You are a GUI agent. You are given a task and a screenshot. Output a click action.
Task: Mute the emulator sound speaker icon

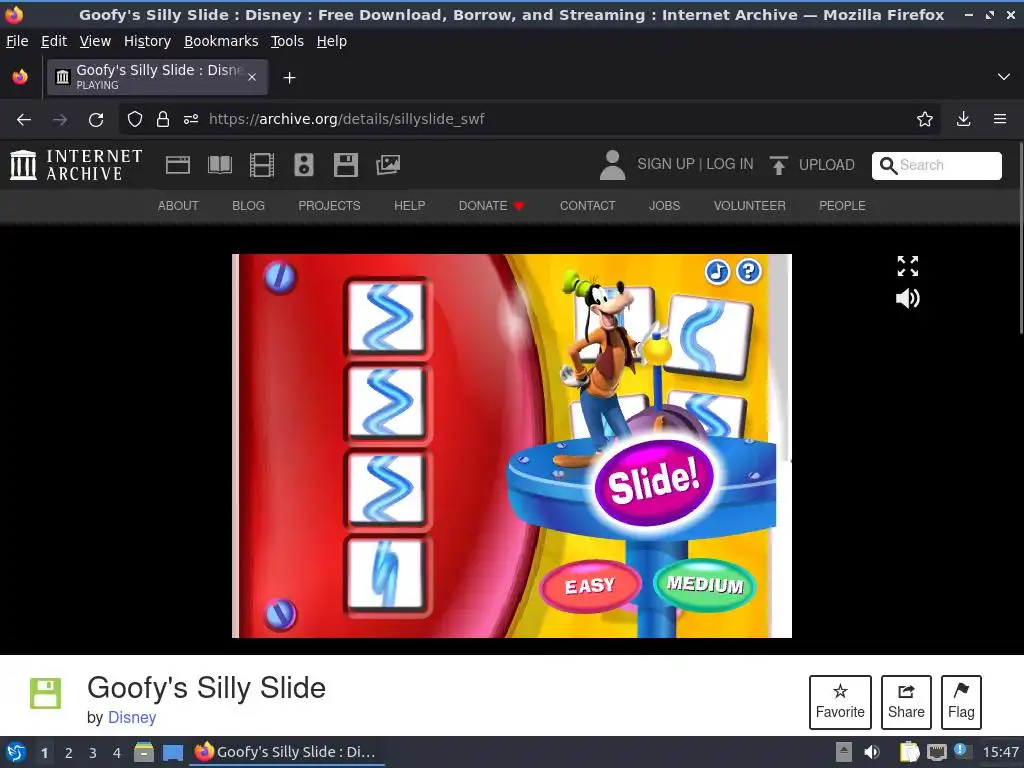[908, 298]
